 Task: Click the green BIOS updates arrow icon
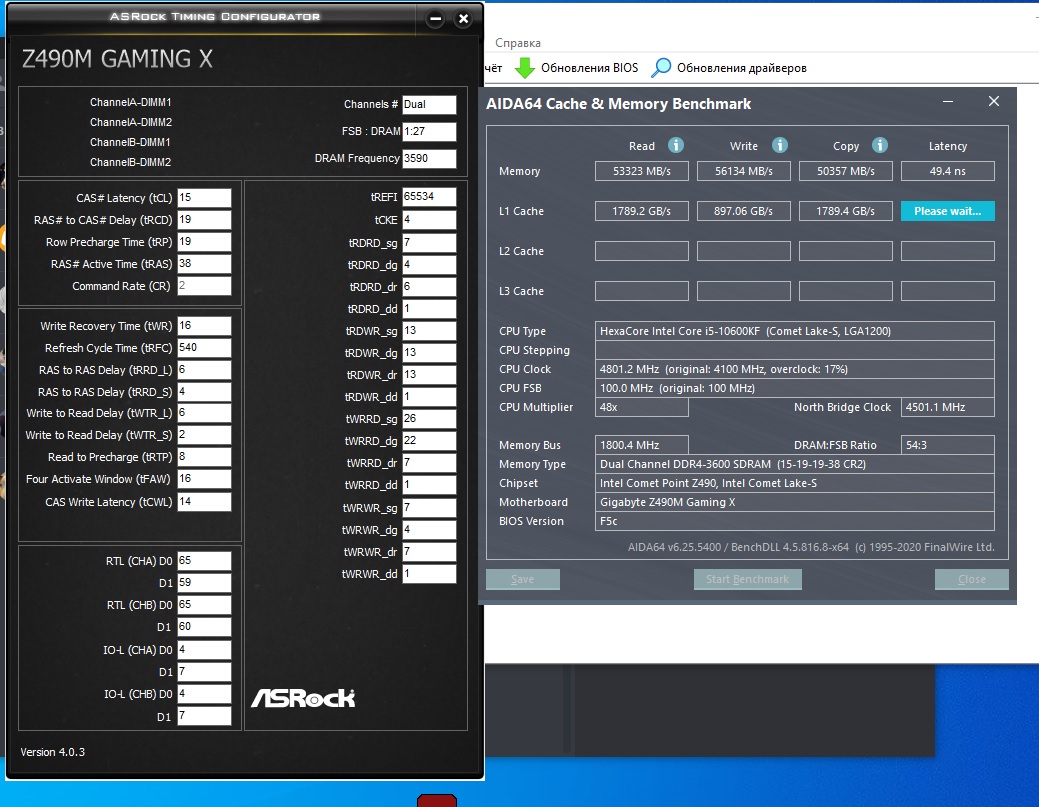525,68
